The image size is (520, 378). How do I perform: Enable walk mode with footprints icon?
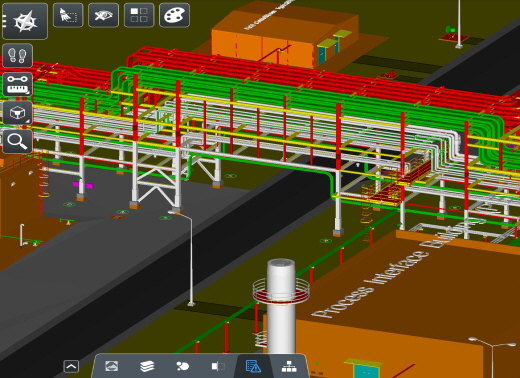pos(18,56)
